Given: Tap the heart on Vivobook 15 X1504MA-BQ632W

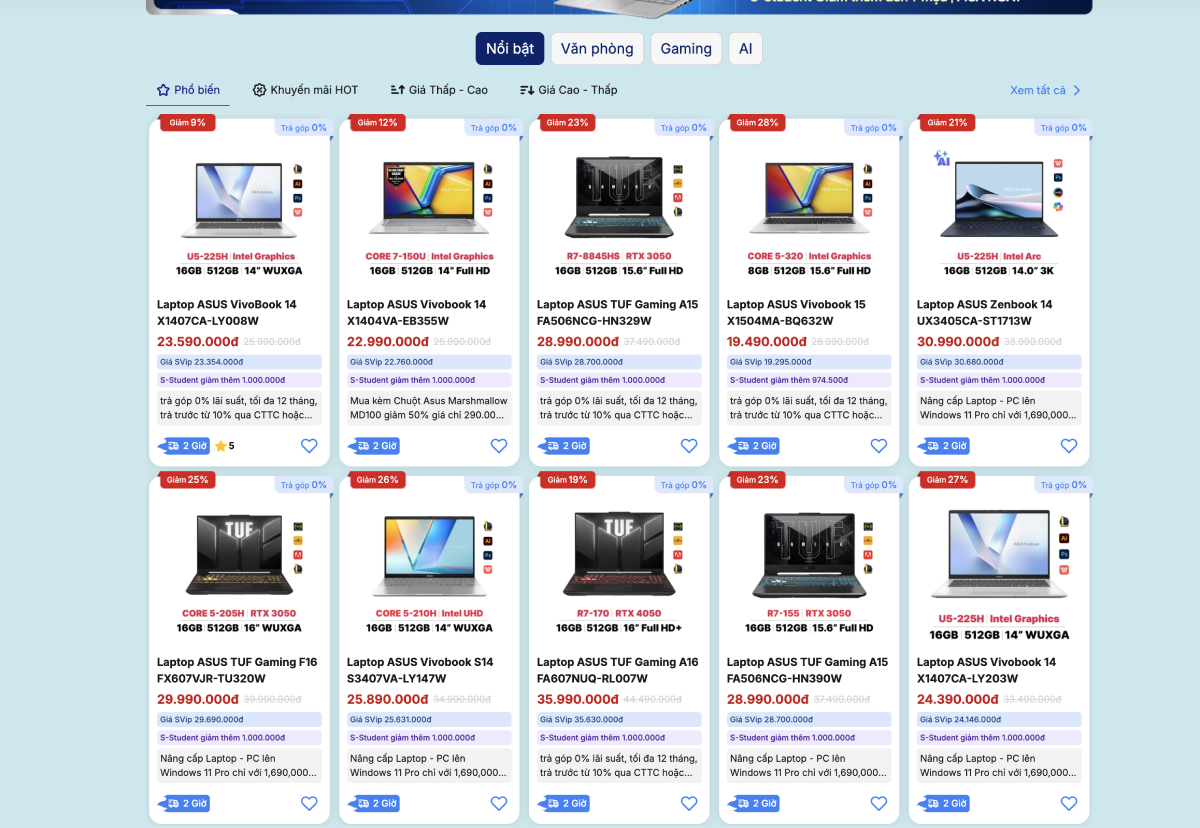Looking at the screenshot, I should click(879, 446).
